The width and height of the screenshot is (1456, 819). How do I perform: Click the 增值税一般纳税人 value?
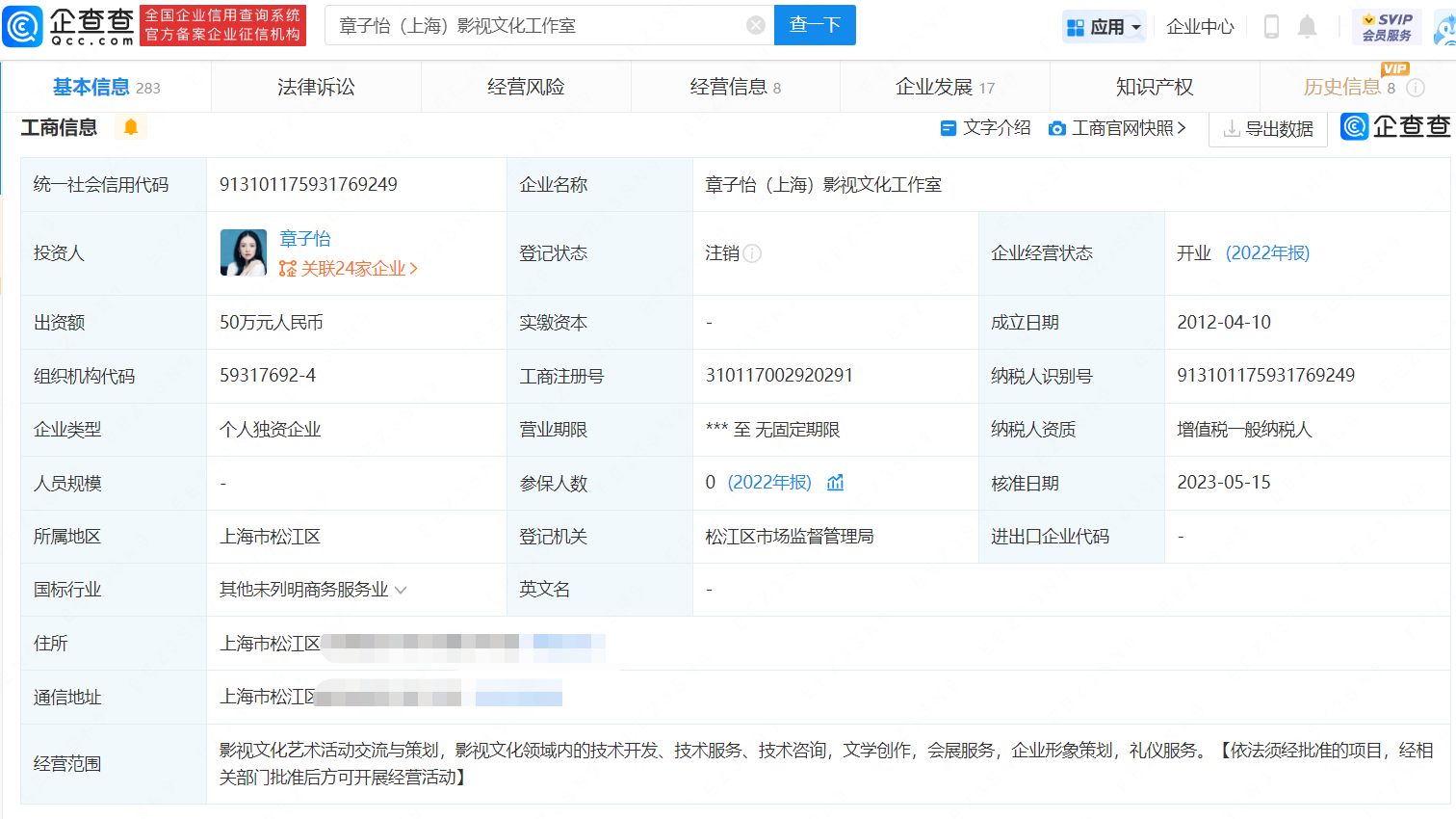tap(1244, 429)
